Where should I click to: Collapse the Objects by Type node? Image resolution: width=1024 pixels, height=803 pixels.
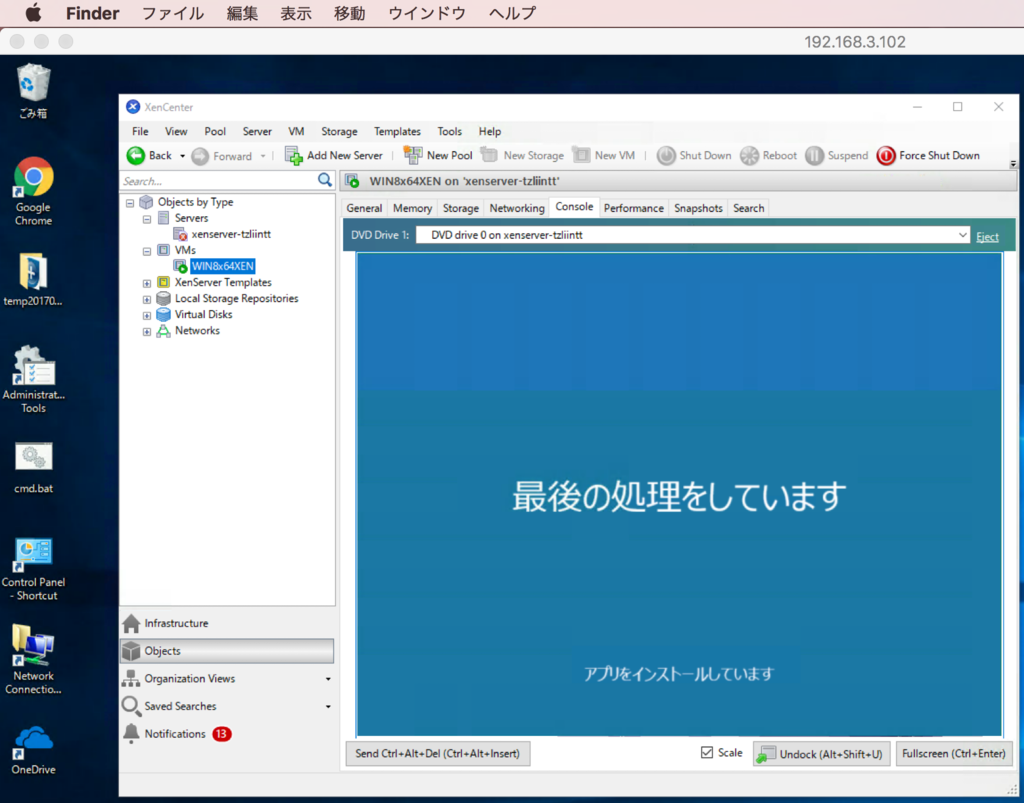point(130,202)
